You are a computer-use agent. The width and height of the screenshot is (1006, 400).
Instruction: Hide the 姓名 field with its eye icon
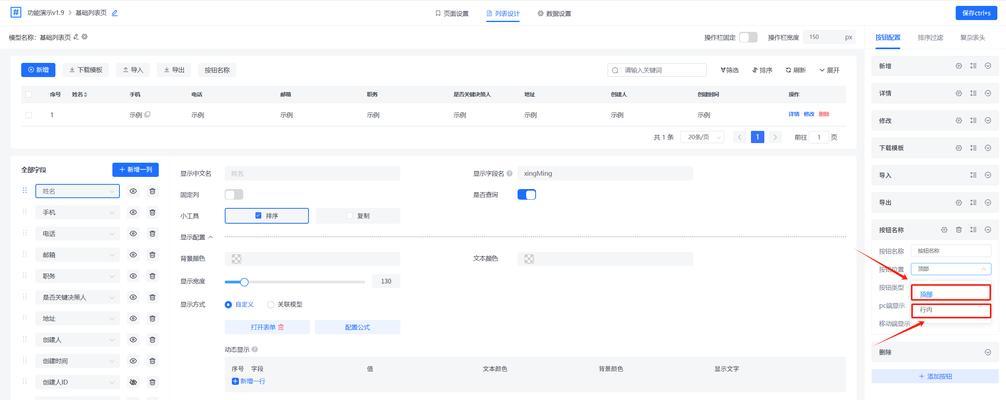coord(133,191)
